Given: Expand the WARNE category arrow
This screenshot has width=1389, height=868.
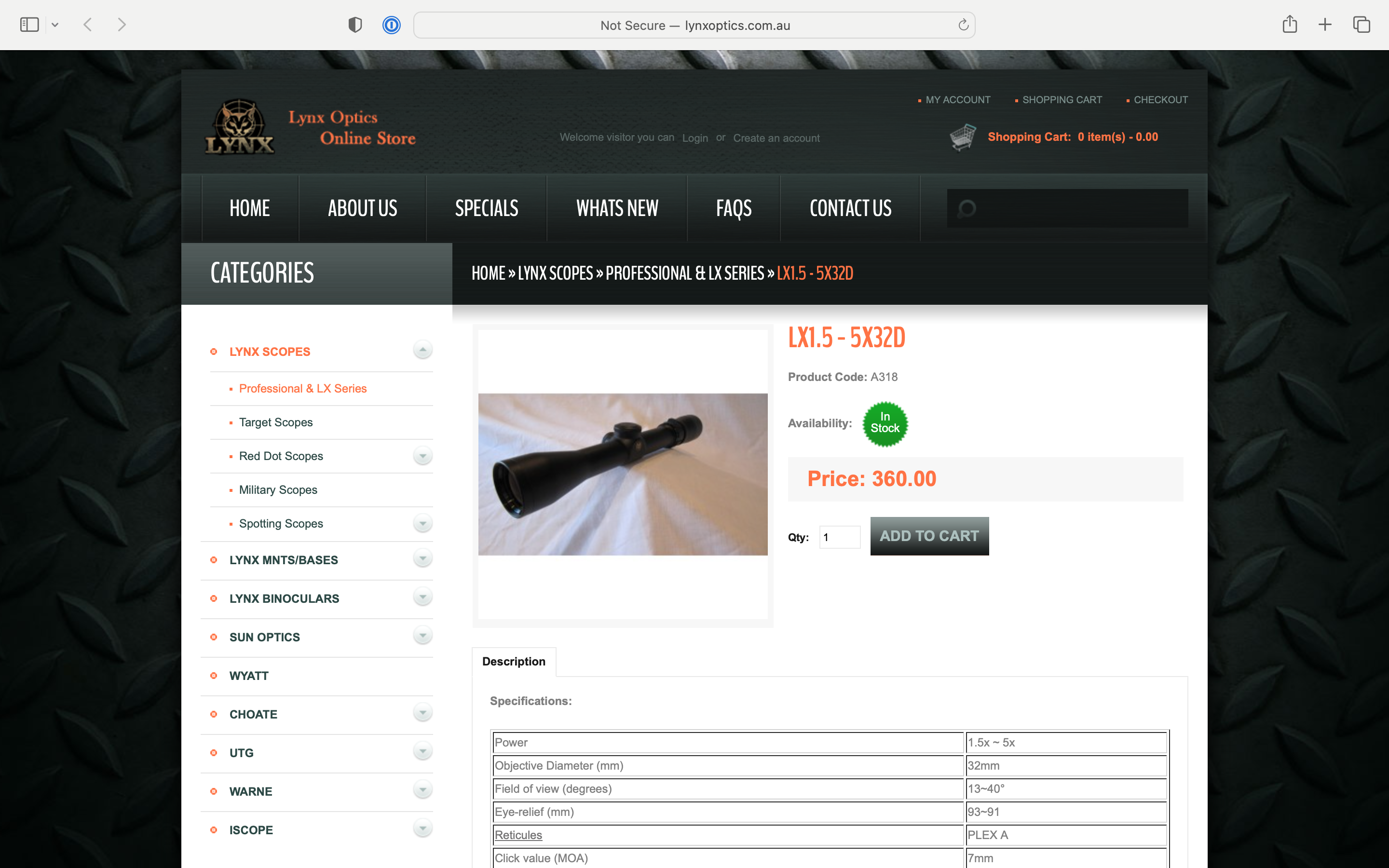Looking at the screenshot, I should point(422,790).
